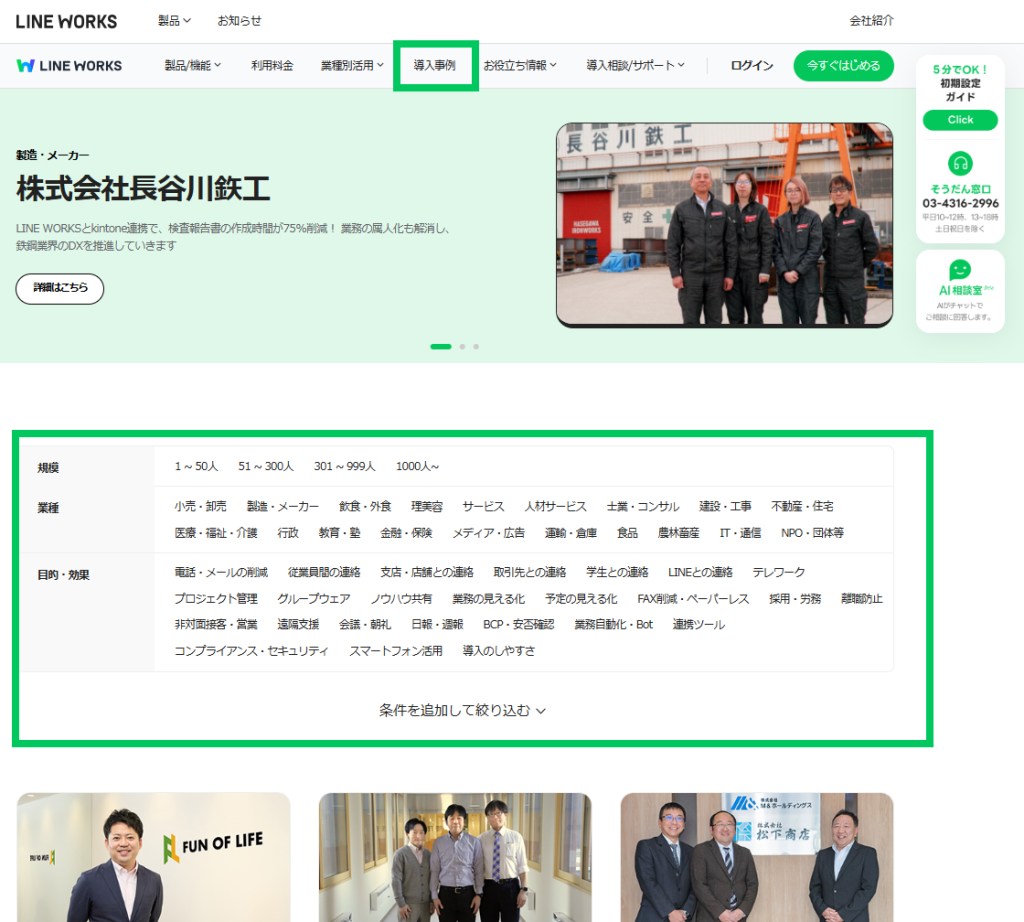Screen dimensions: 1024x922
Task: Select the third carousel dot indicator
Action: coord(476,346)
